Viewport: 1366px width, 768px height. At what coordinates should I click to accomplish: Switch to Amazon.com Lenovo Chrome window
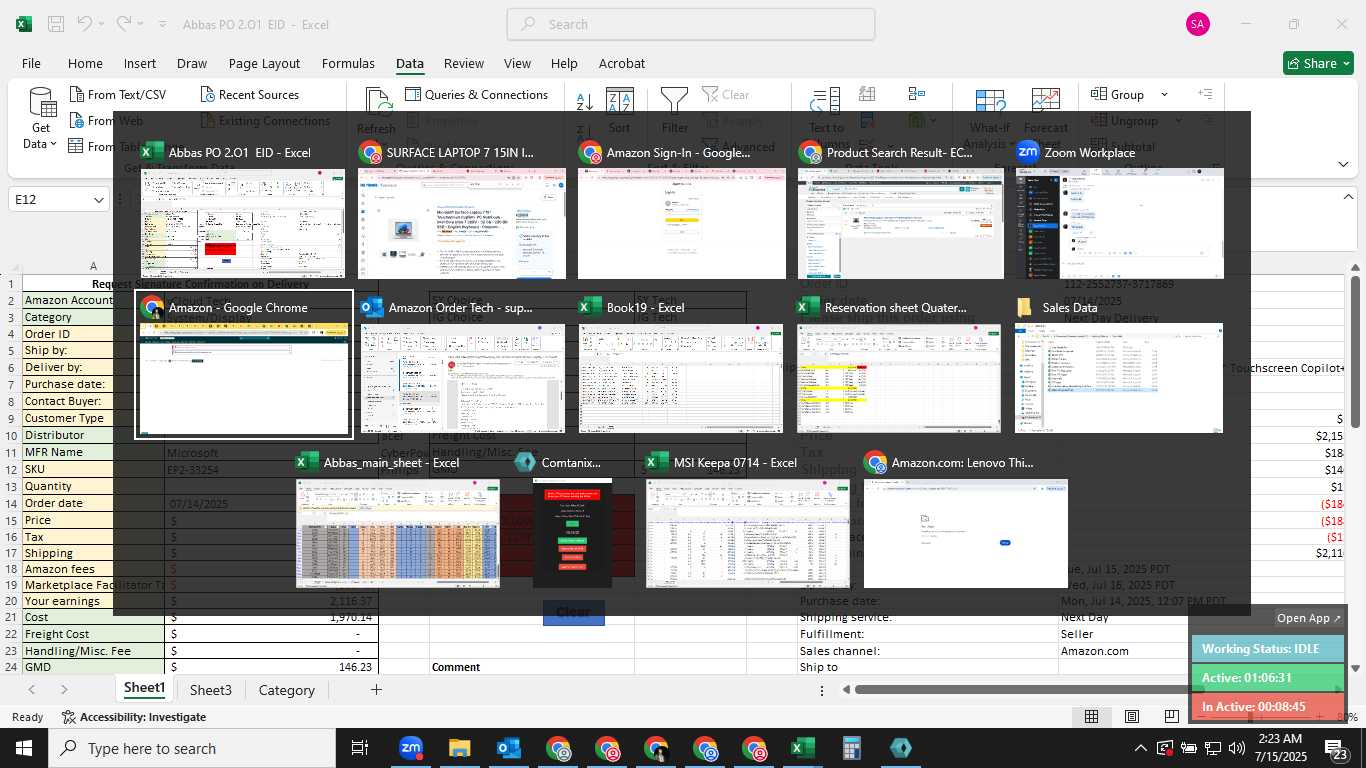[965, 520]
